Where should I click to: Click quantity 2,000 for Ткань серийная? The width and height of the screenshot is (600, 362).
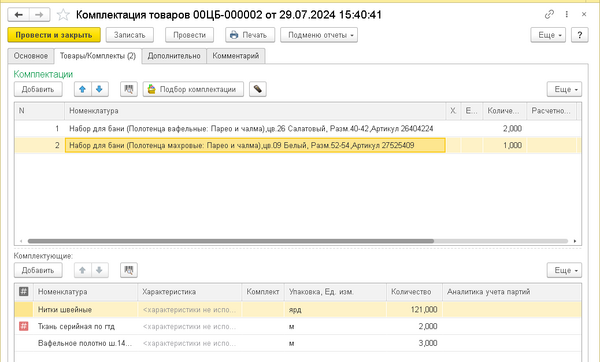point(414,326)
